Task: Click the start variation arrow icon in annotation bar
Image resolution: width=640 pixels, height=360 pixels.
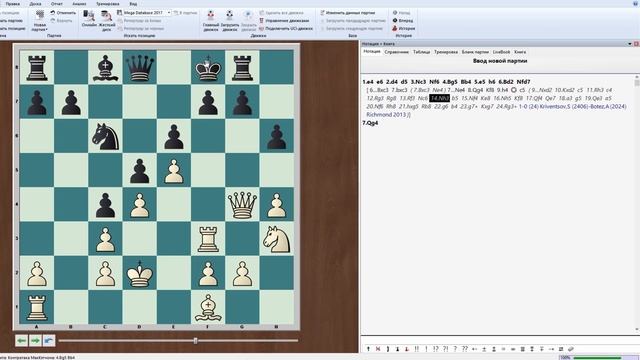Action: coord(369,349)
